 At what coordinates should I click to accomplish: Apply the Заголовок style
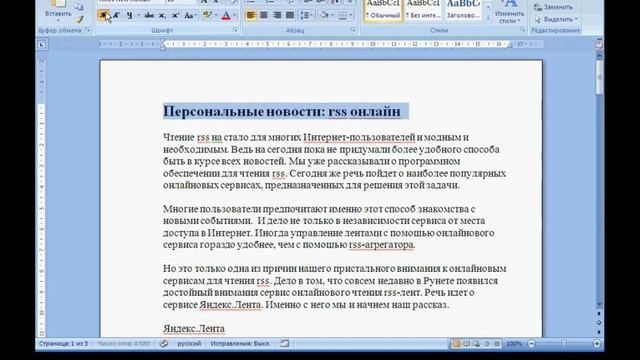tap(463, 10)
